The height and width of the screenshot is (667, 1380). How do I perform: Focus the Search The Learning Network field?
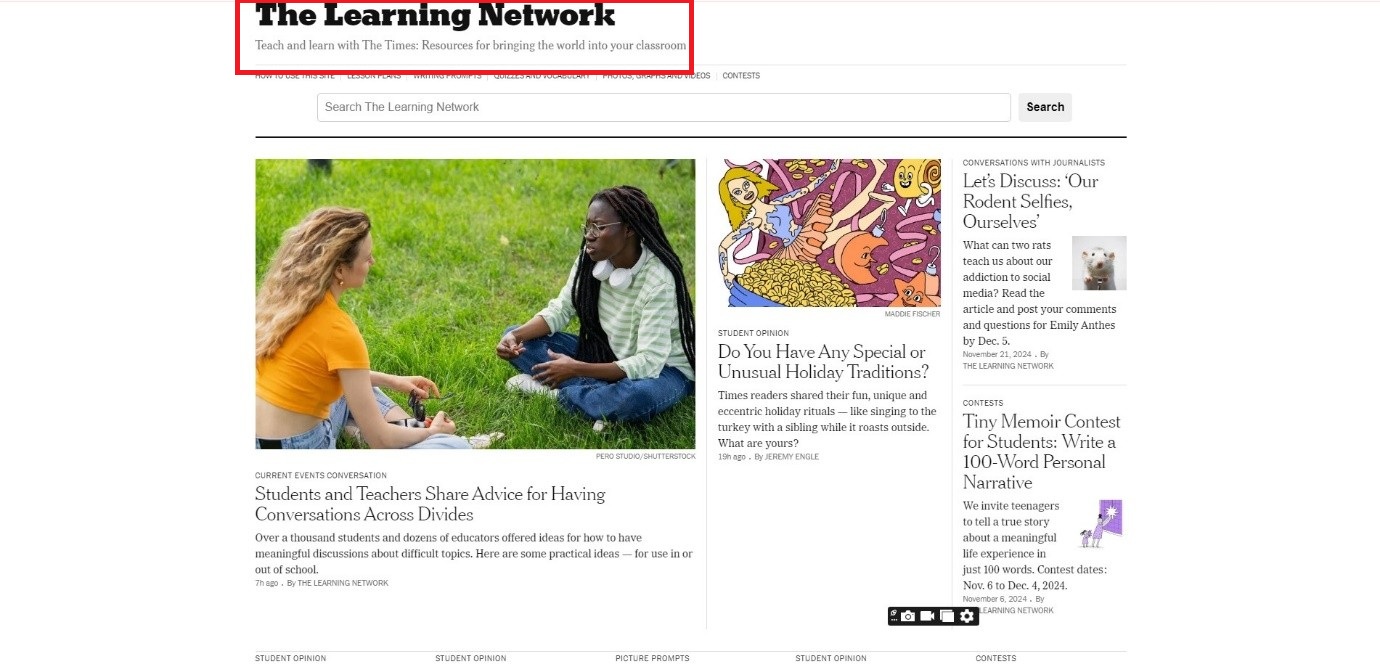(x=663, y=107)
